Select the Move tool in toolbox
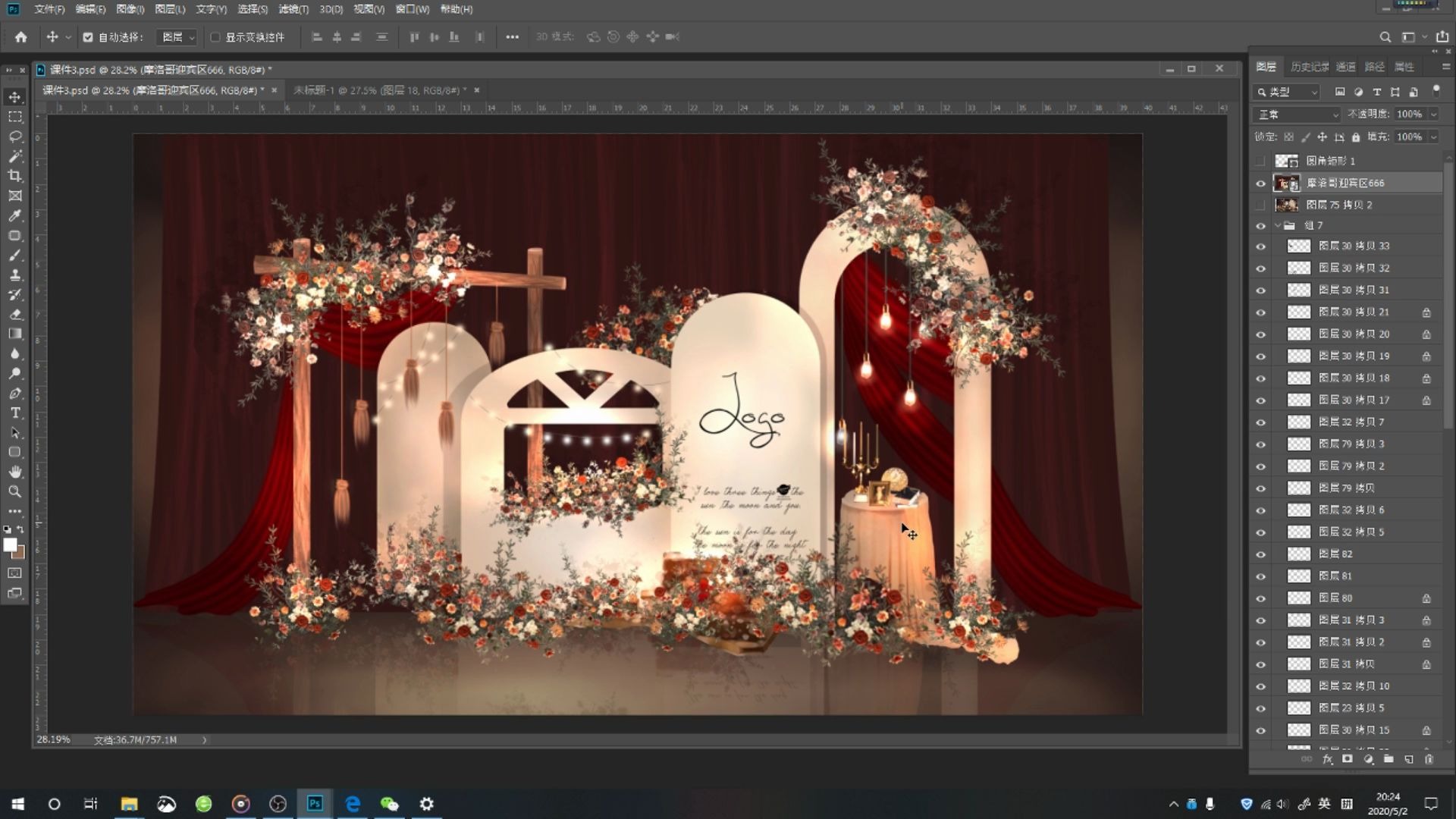This screenshot has height=819, width=1456. 14,97
